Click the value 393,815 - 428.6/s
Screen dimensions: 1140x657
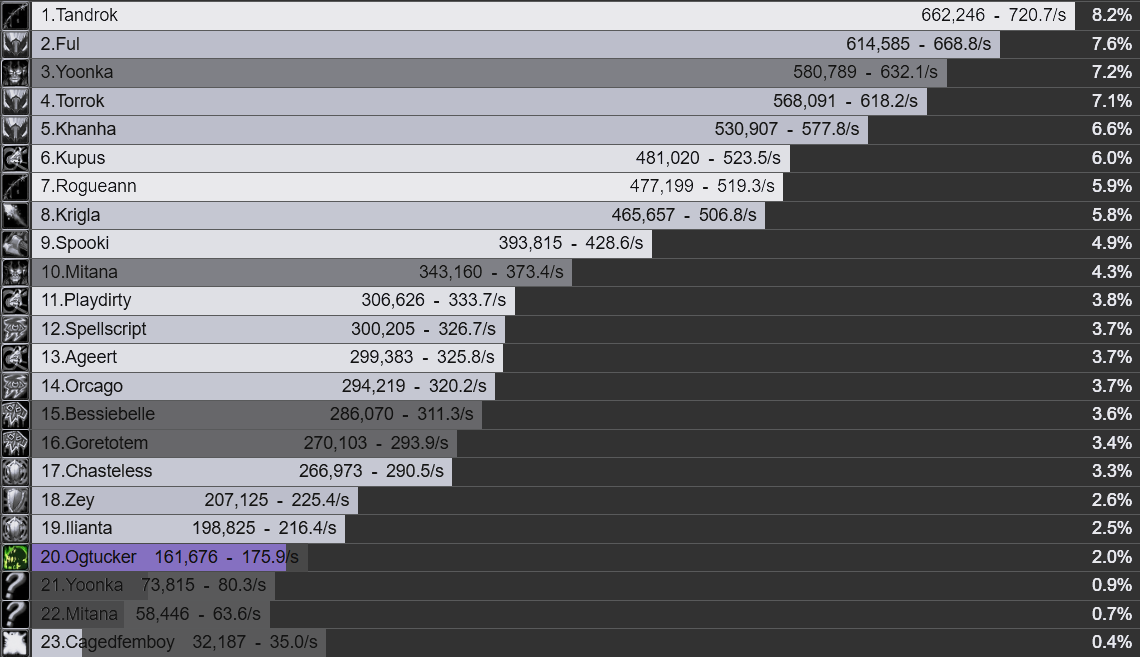pyautogui.click(x=571, y=243)
